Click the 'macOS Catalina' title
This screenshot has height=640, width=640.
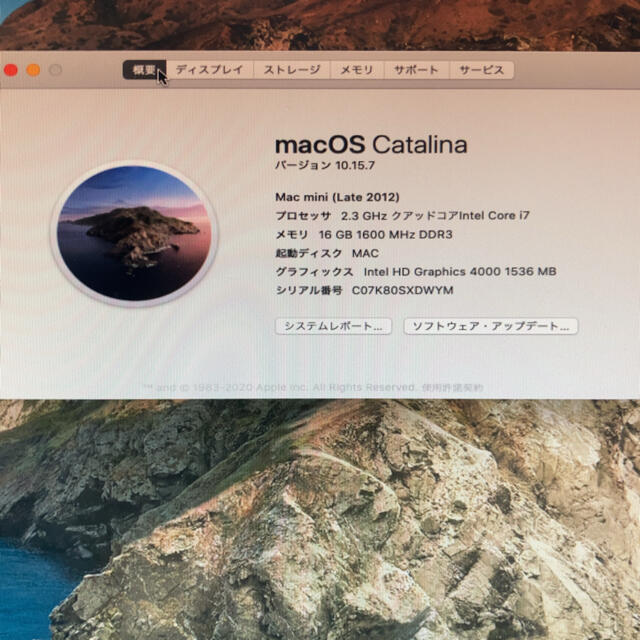pos(371,145)
